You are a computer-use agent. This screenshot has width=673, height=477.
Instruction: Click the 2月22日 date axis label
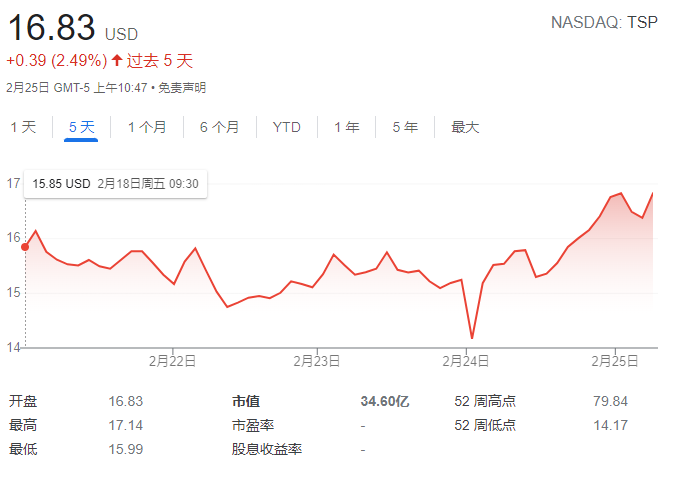173,361
